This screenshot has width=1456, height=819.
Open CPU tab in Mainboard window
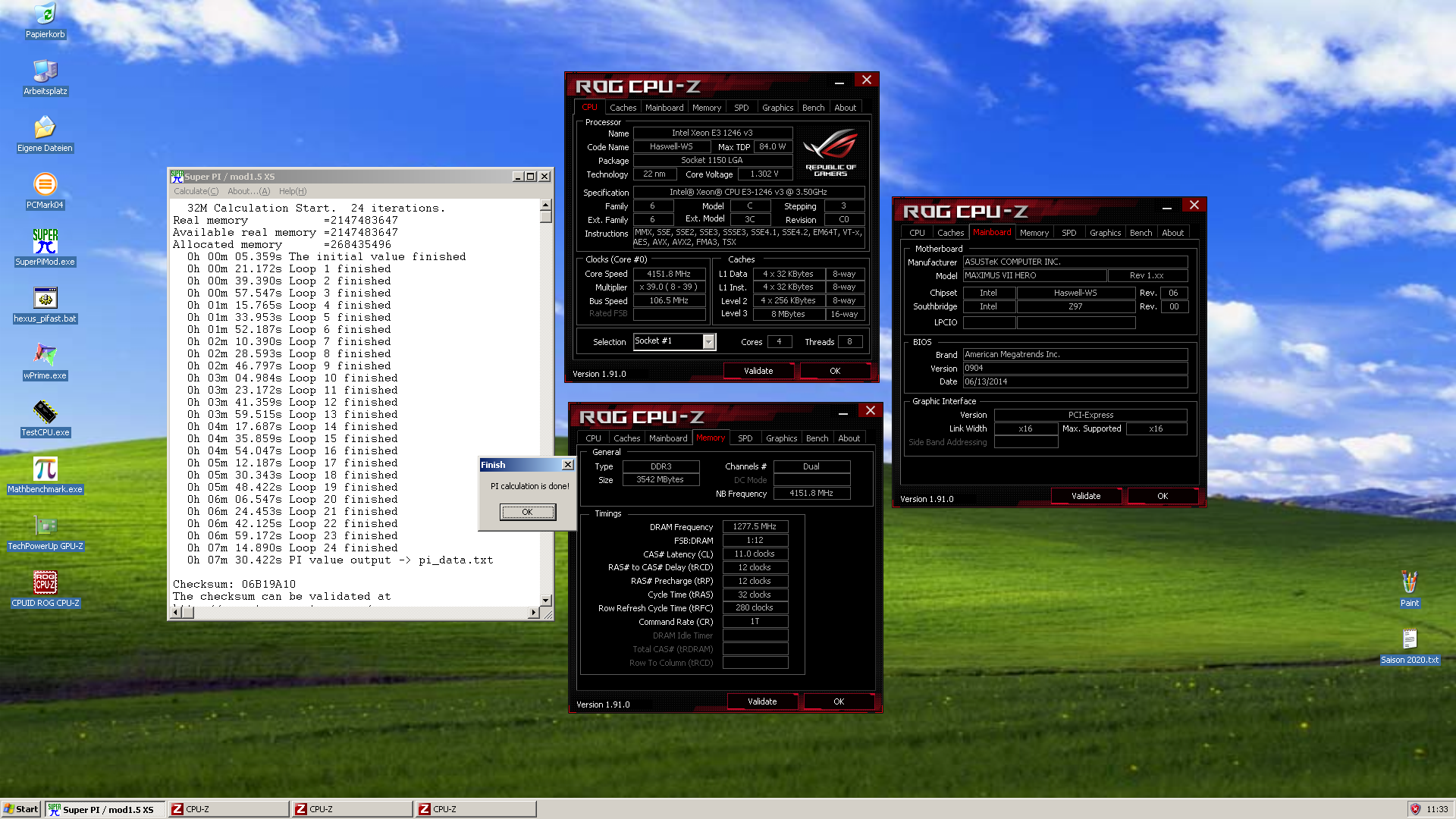tap(917, 233)
